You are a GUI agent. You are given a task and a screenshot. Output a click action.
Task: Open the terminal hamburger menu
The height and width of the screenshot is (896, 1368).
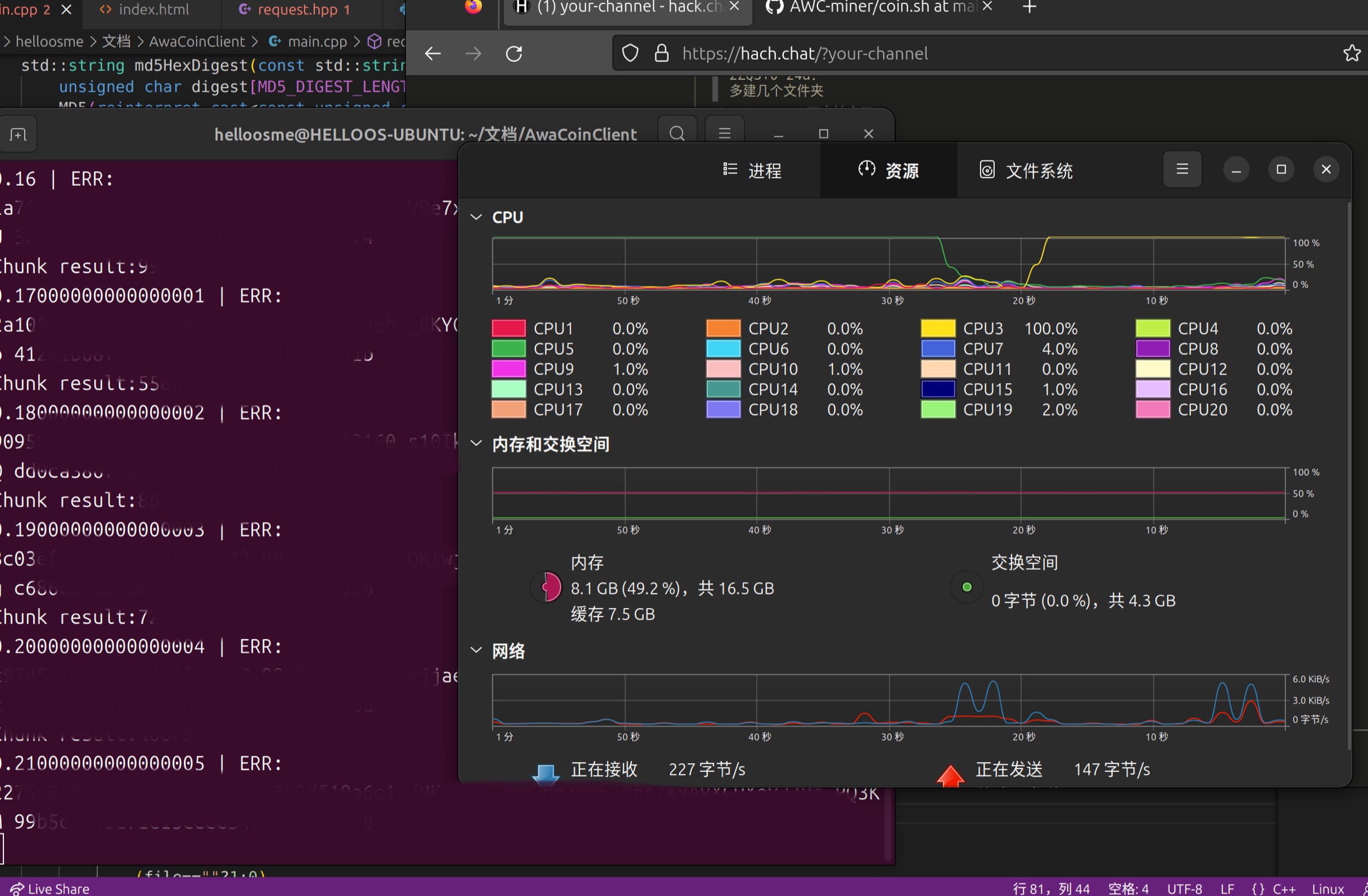pos(725,134)
